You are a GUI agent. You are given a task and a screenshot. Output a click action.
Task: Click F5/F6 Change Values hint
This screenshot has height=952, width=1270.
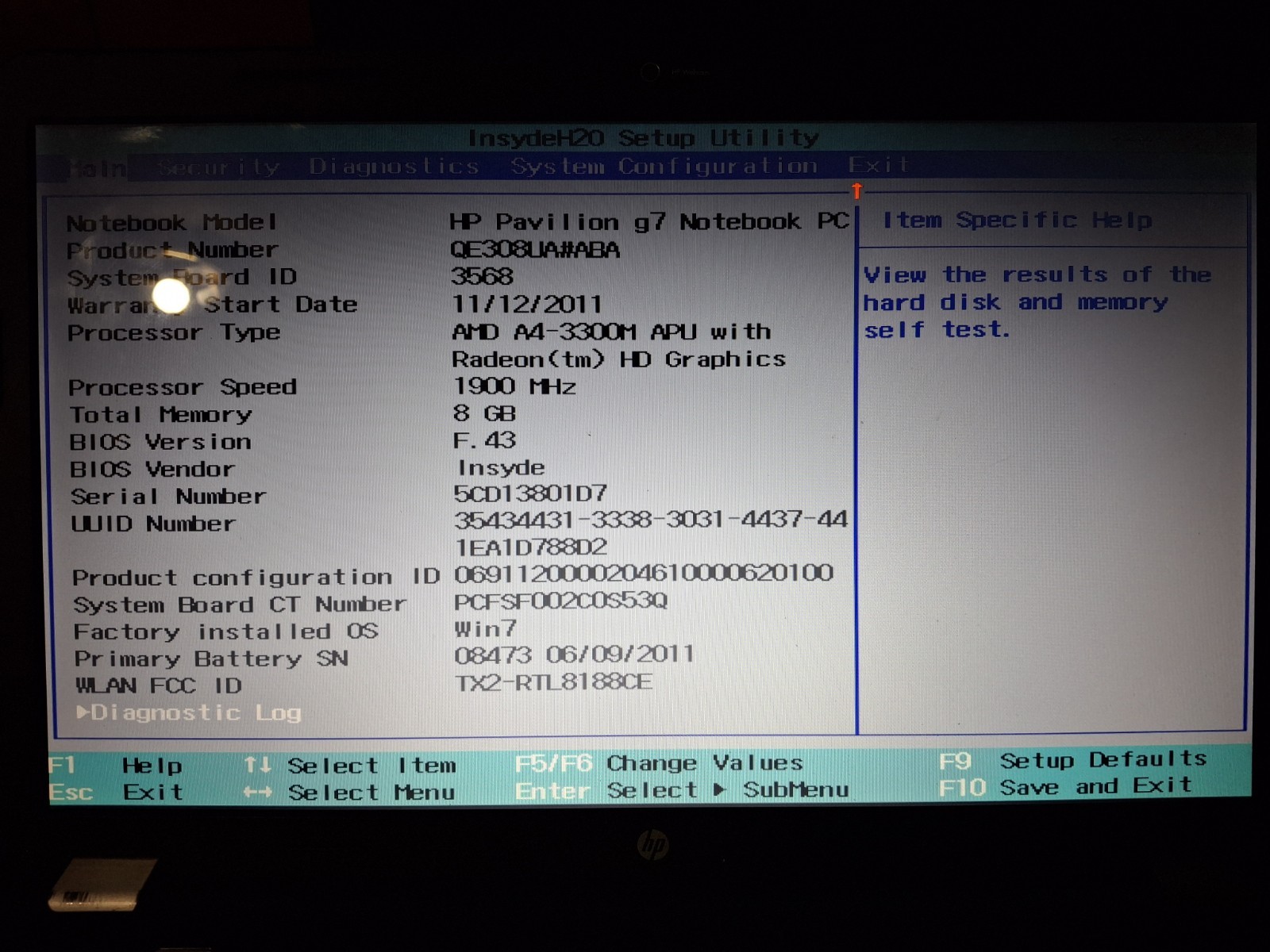click(659, 763)
